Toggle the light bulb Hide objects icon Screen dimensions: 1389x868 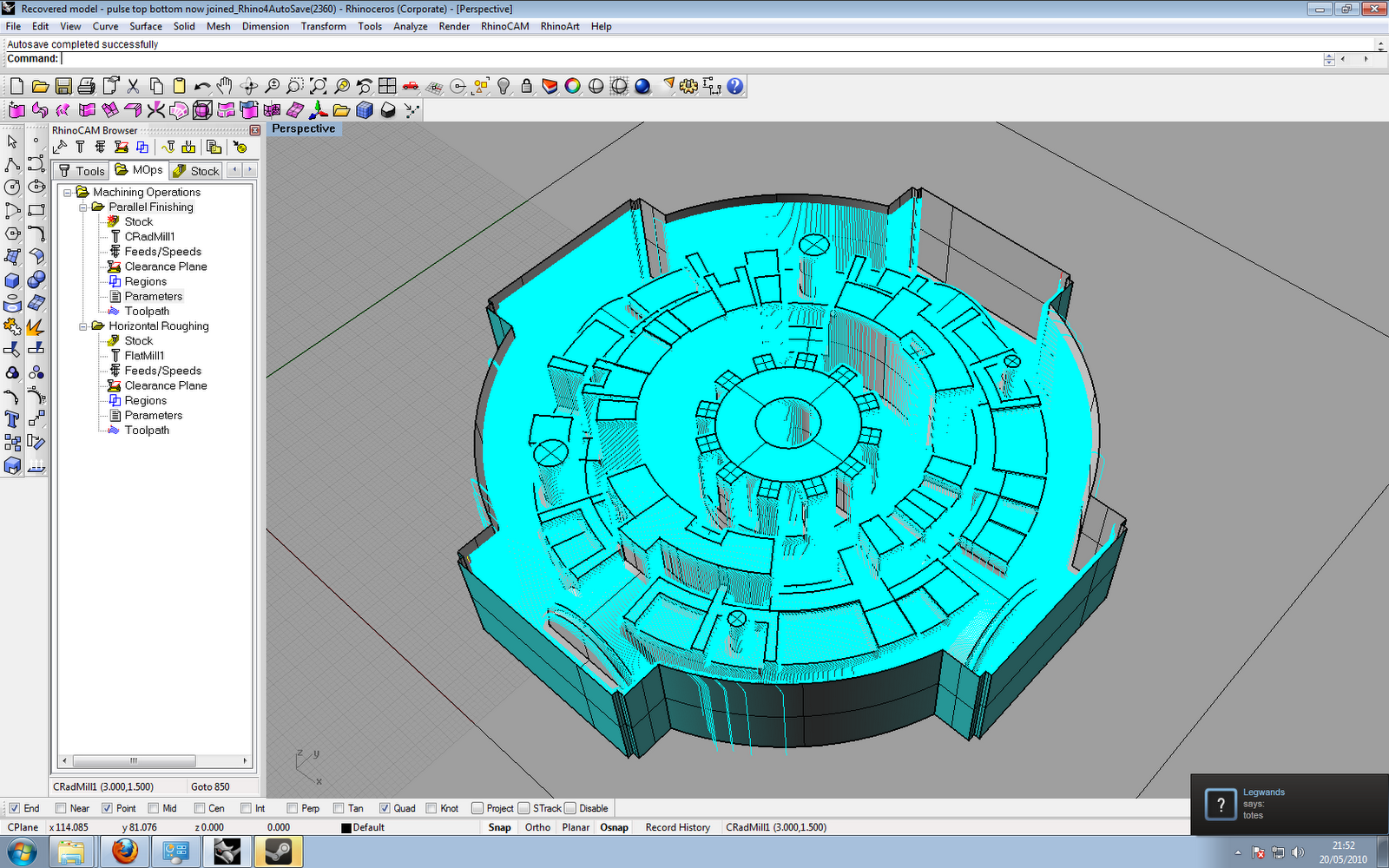pyautogui.click(x=504, y=86)
